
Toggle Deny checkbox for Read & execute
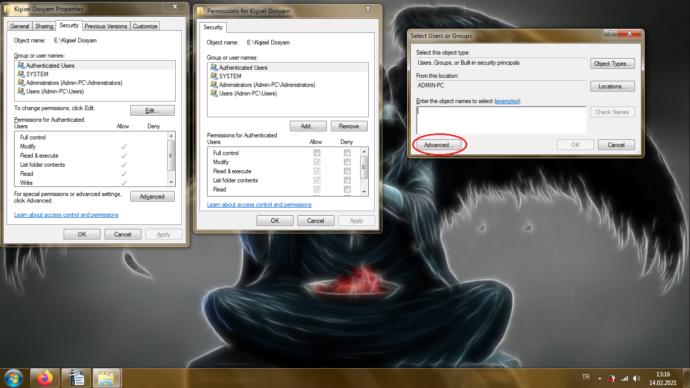tap(347, 171)
